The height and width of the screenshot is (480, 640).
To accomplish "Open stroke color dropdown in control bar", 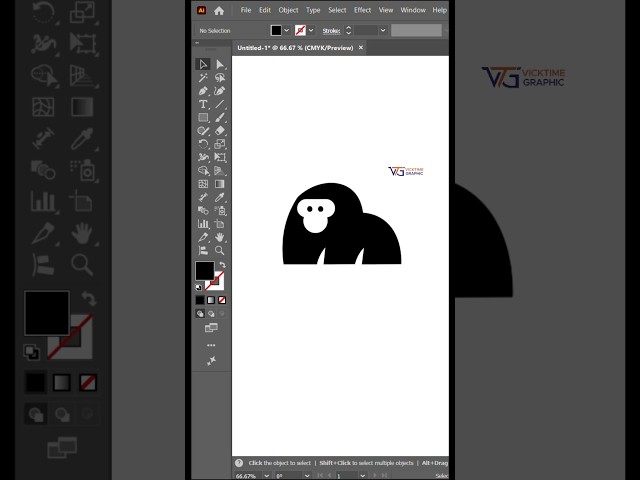I will coord(311,30).
